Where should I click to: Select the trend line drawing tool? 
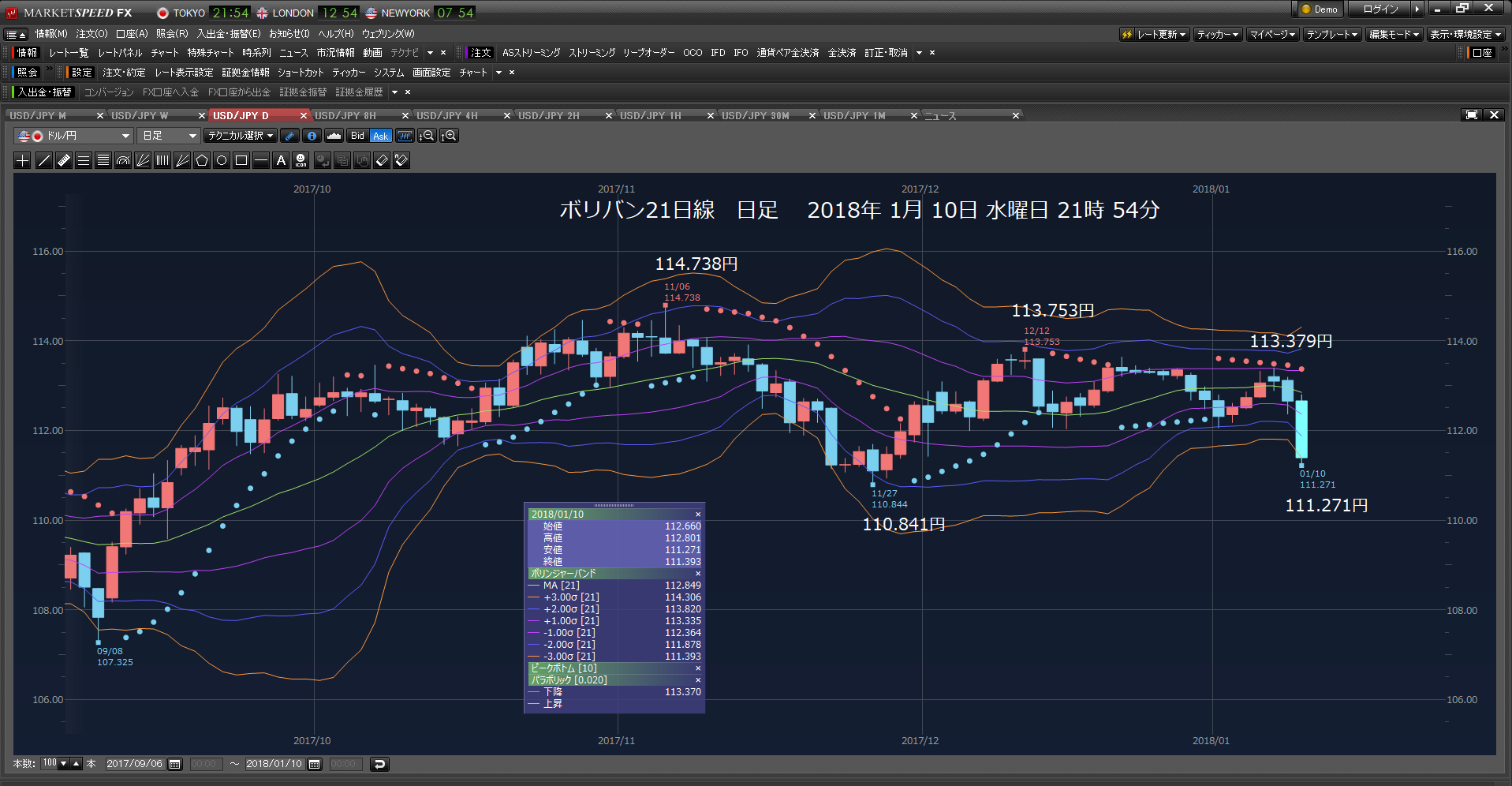(x=44, y=160)
